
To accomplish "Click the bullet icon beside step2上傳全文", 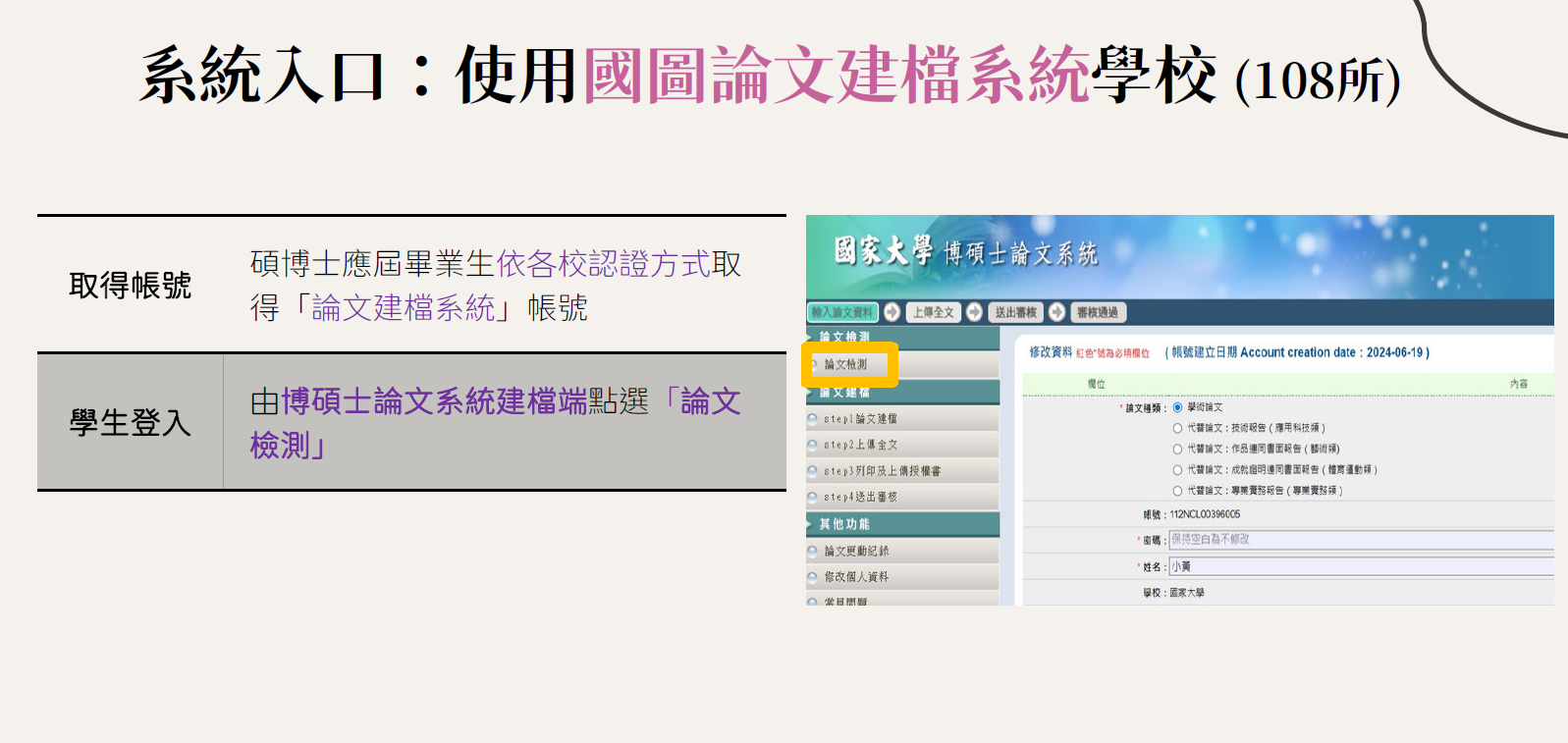I will pyautogui.click(x=813, y=446).
